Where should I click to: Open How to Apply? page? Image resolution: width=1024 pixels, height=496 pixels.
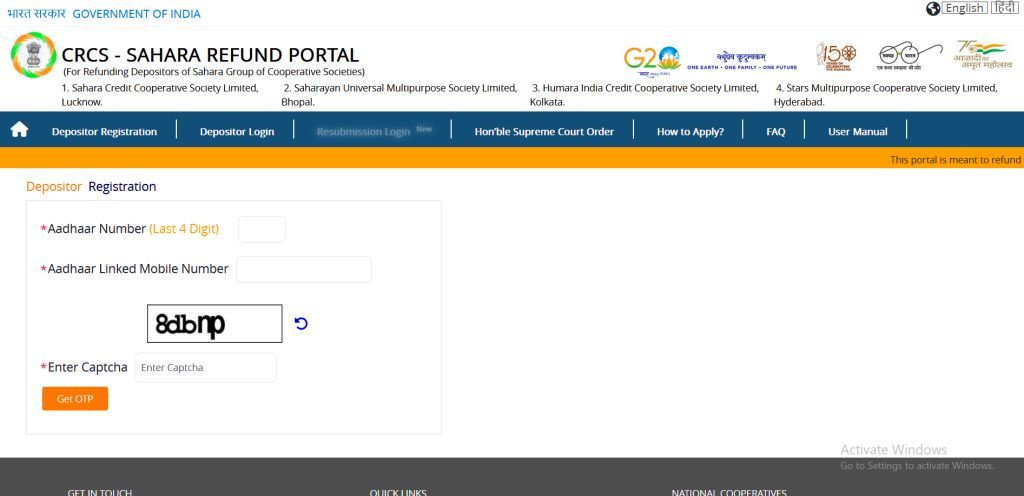[690, 131]
